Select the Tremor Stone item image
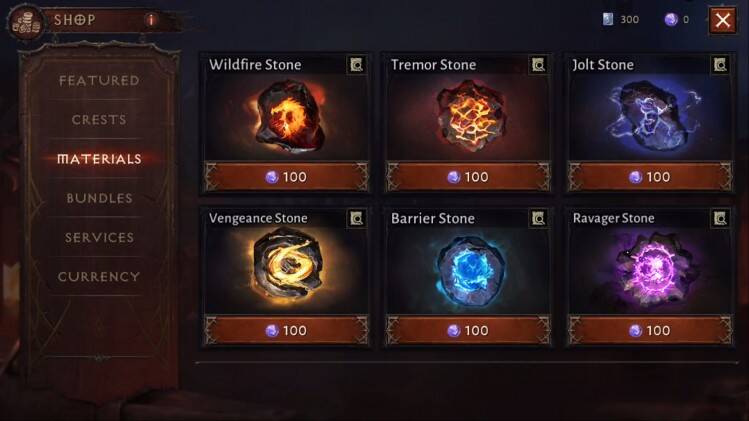 [471, 116]
